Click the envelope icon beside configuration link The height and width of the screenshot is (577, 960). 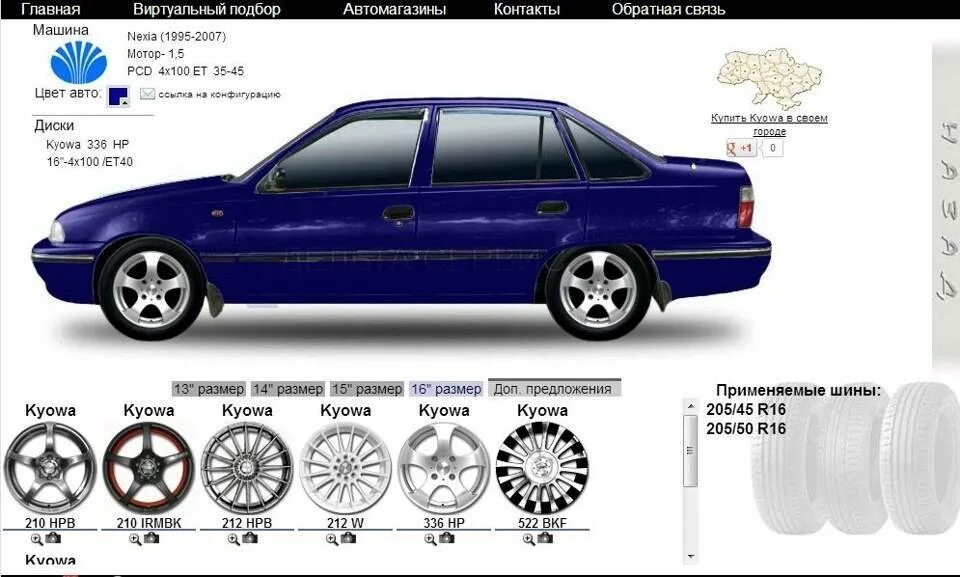(147, 94)
